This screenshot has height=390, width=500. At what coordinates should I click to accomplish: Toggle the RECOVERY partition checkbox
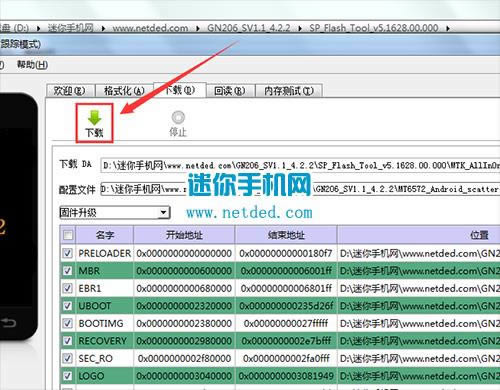[x=68, y=341]
